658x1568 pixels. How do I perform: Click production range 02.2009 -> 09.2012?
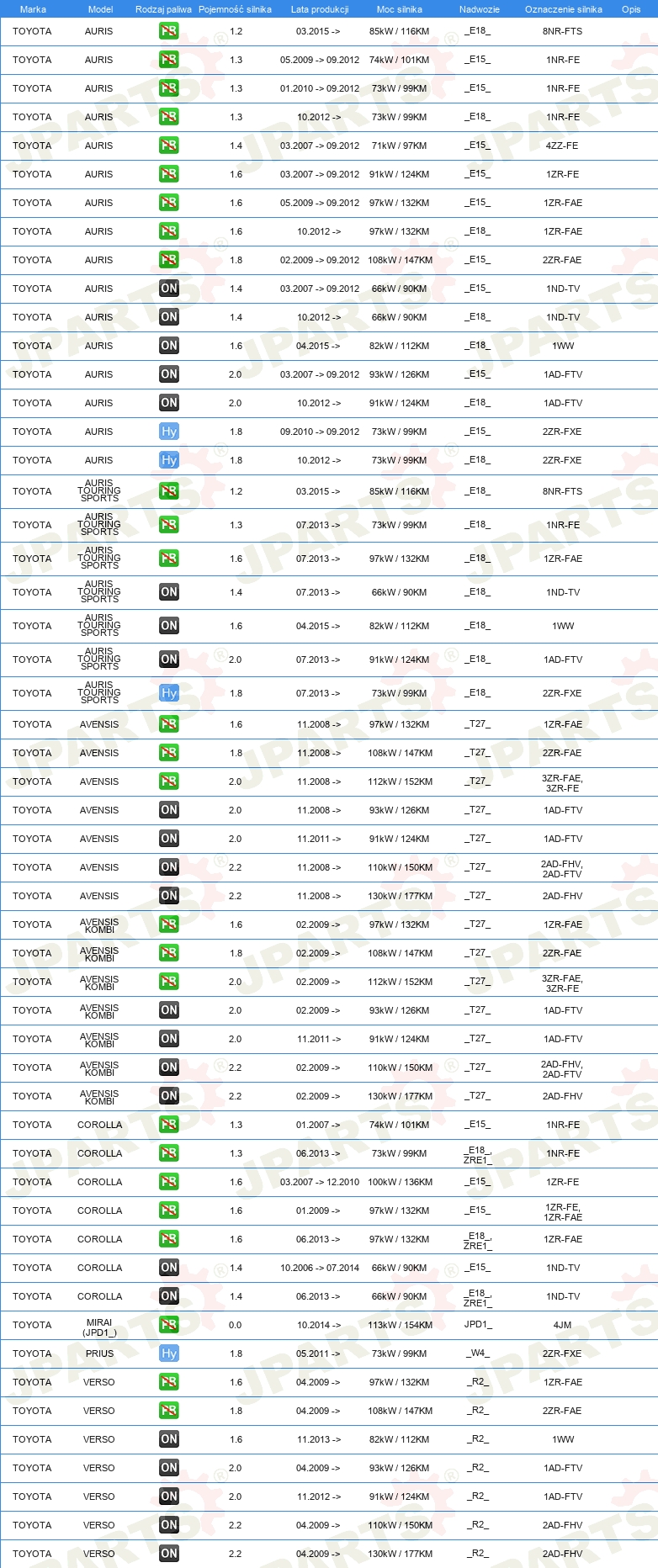coord(320,260)
